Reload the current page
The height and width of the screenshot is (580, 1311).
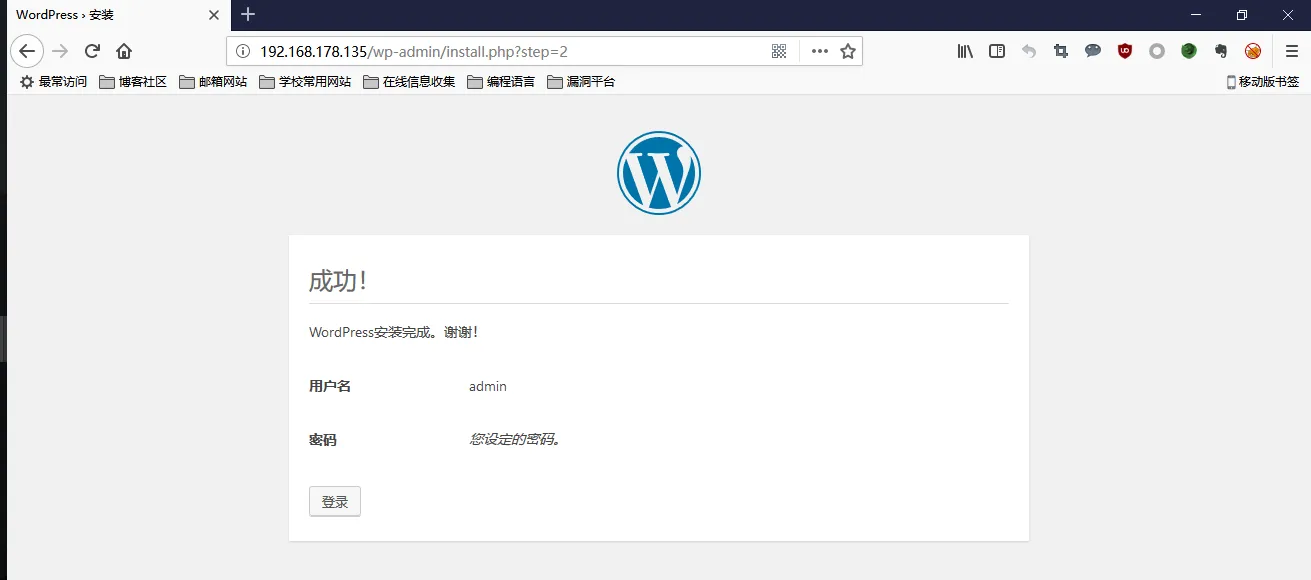point(92,51)
